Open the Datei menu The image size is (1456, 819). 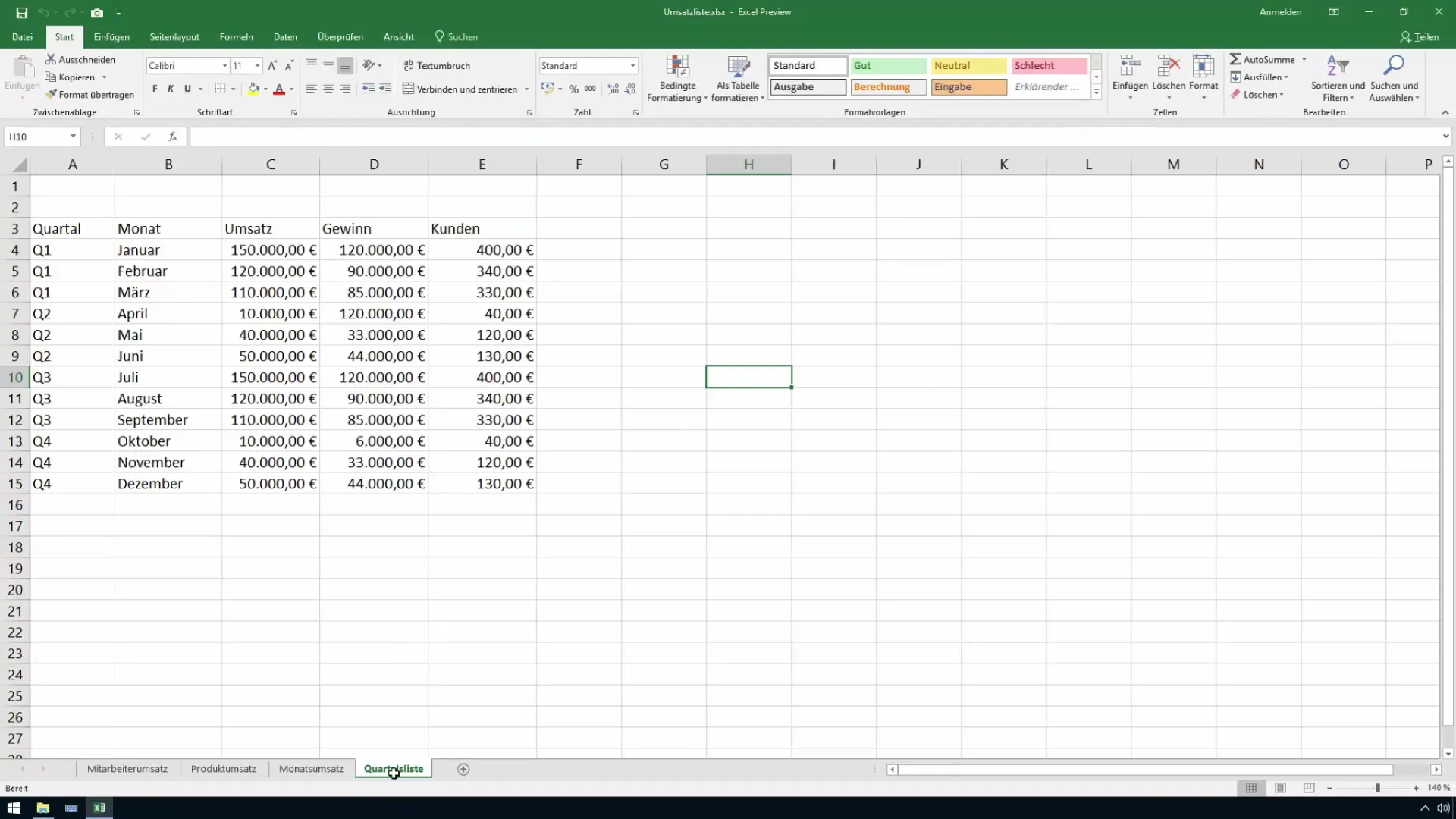[x=22, y=37]
